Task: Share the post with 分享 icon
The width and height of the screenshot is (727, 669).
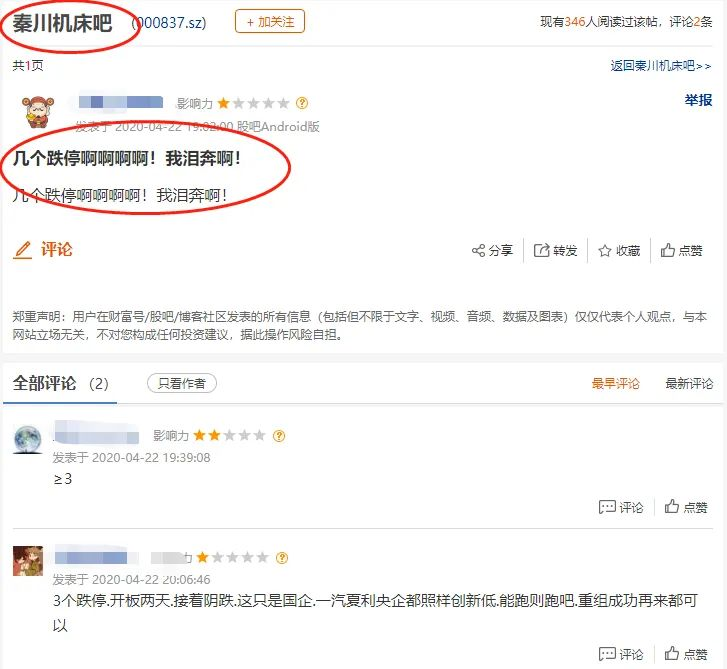Action: [478, 251]
